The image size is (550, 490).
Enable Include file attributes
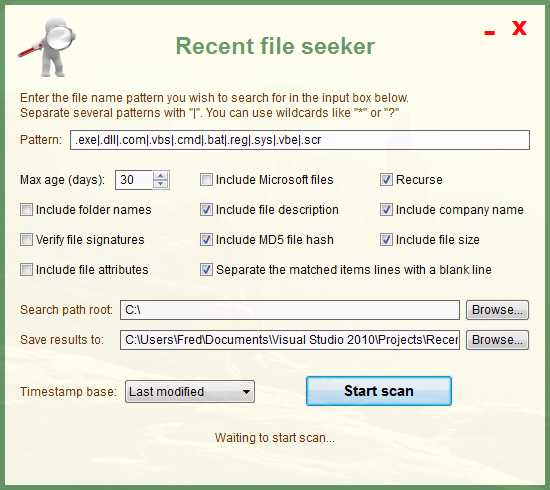[x=26, y=270]
